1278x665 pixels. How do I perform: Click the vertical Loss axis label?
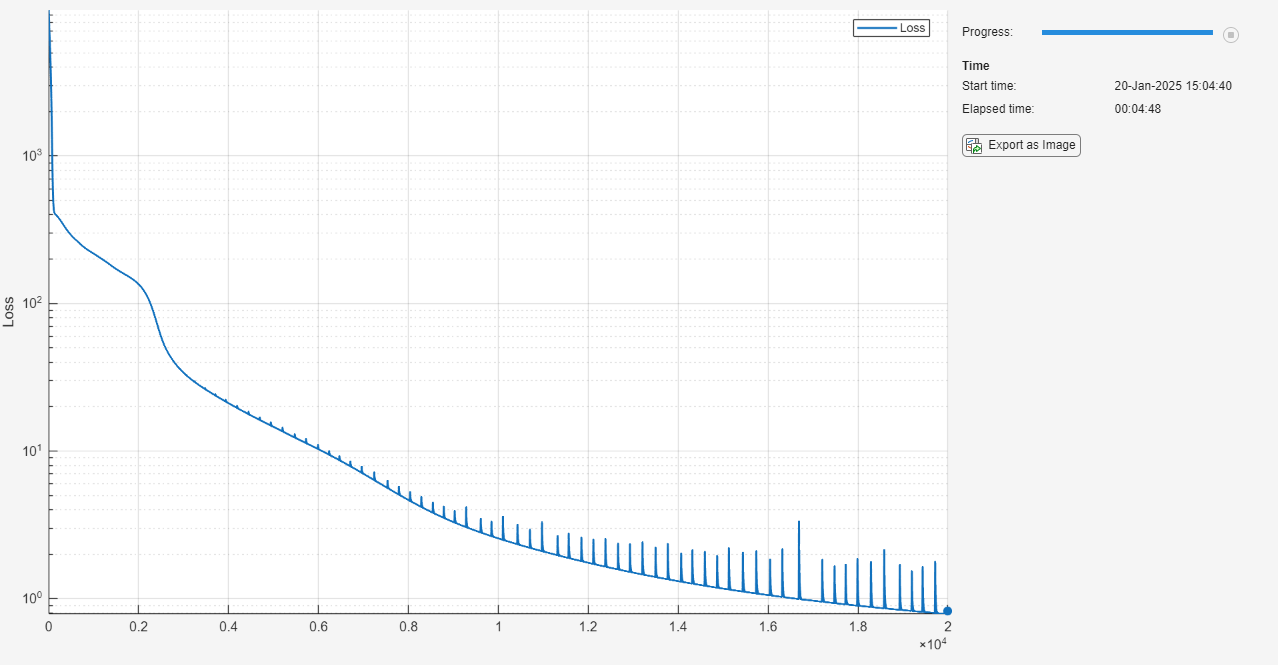tap(10, 312)
